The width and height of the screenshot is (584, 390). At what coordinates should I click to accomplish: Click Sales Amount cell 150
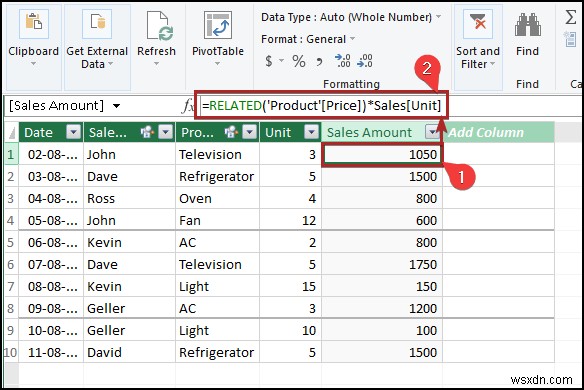383,286
